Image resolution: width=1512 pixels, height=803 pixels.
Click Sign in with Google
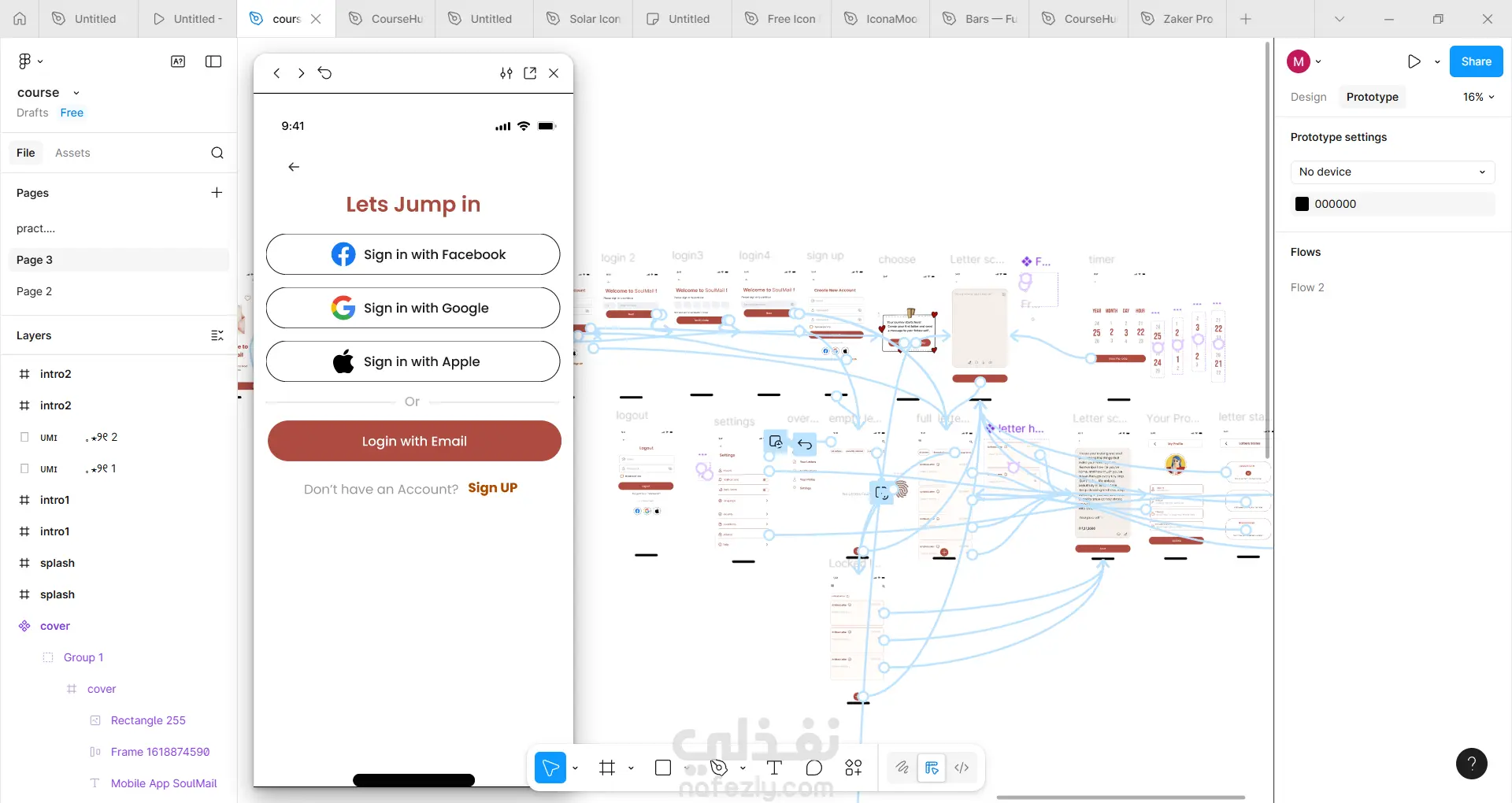point(413,308)
